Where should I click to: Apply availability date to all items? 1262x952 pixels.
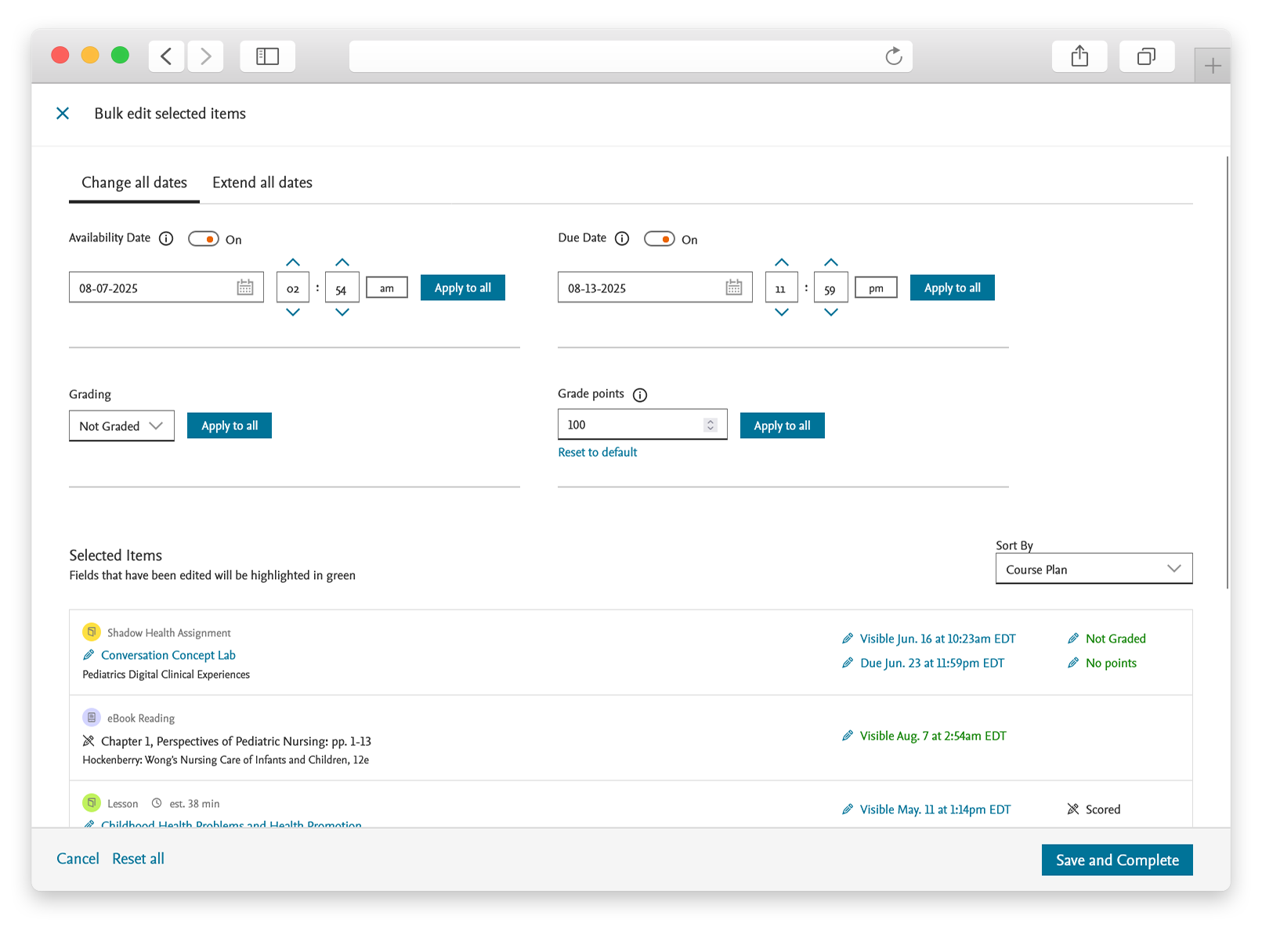463,288
